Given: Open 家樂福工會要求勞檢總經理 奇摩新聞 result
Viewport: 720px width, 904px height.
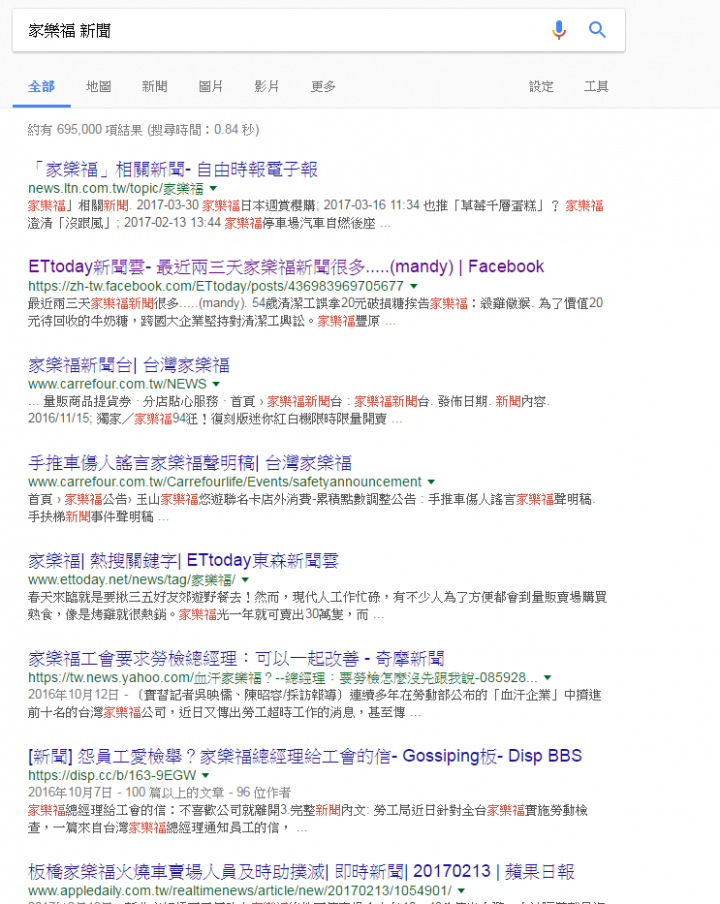Looking at the screenshot, I should [x=236, y=658].
